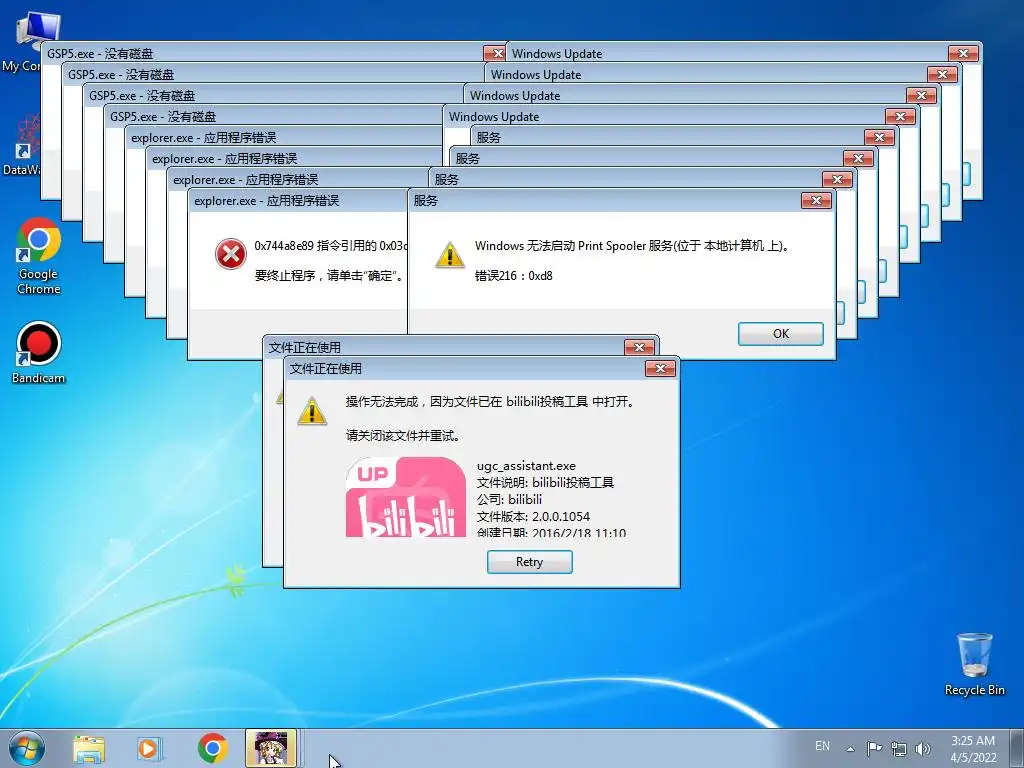
Task: Click the Retry button in file-in-use dialog
Action: [x=530, y=562]
